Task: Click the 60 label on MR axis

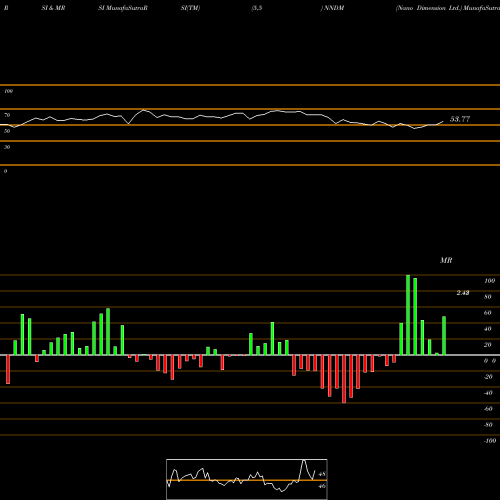Action: (x=488, y=313)
